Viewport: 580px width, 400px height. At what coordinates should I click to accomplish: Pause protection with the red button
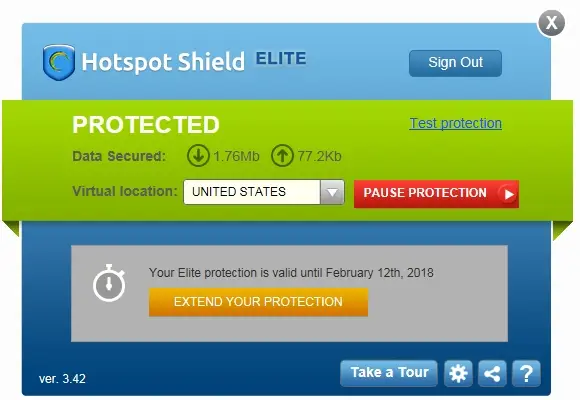tap(436, 194)
